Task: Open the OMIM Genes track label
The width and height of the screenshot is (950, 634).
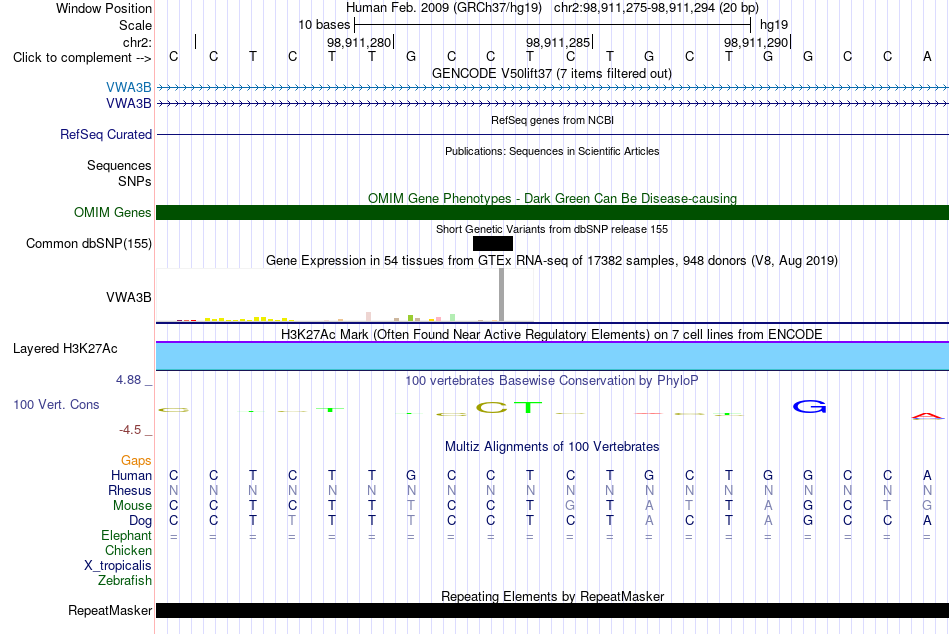Action: [x=113, y=212]
